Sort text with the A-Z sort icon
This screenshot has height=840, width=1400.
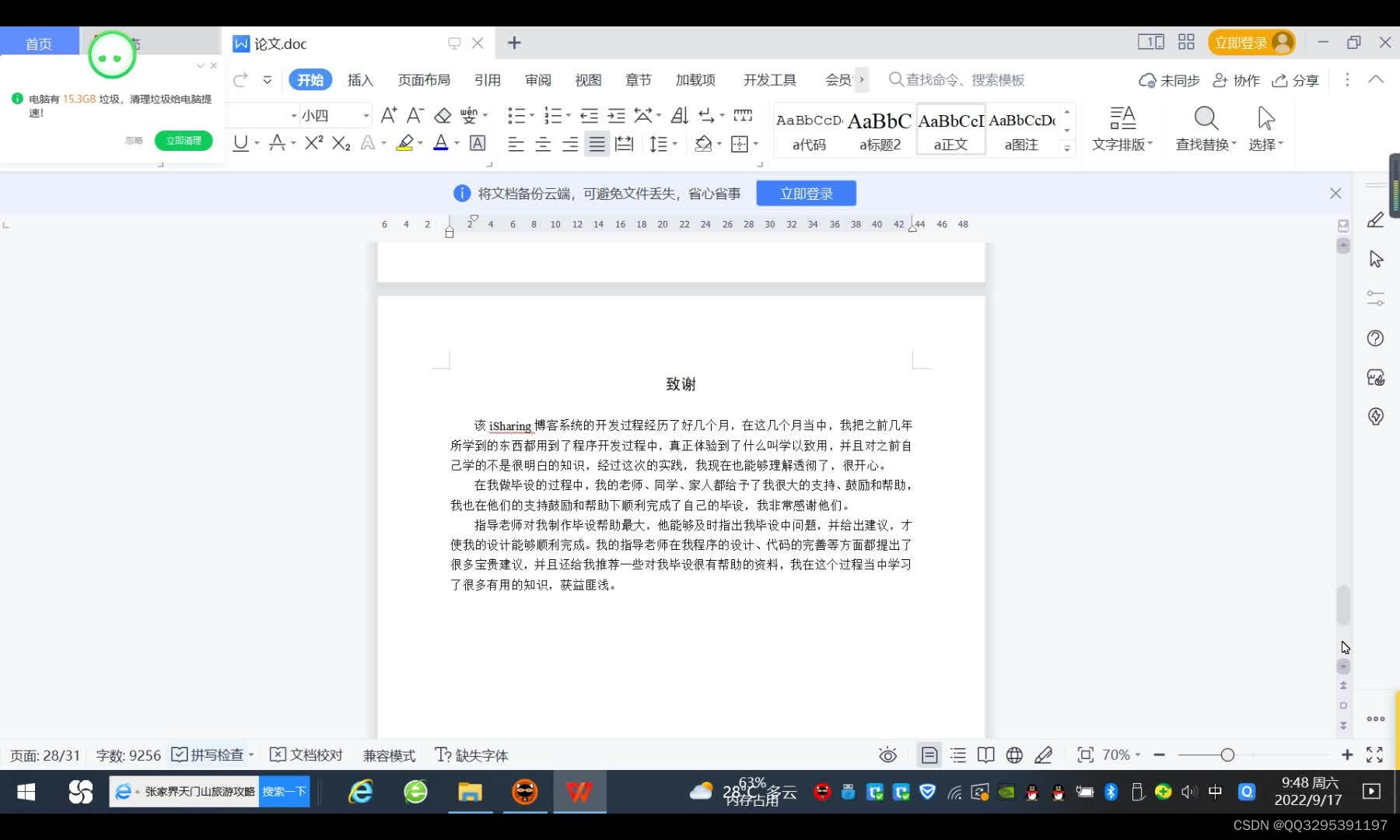coord(680,116)
